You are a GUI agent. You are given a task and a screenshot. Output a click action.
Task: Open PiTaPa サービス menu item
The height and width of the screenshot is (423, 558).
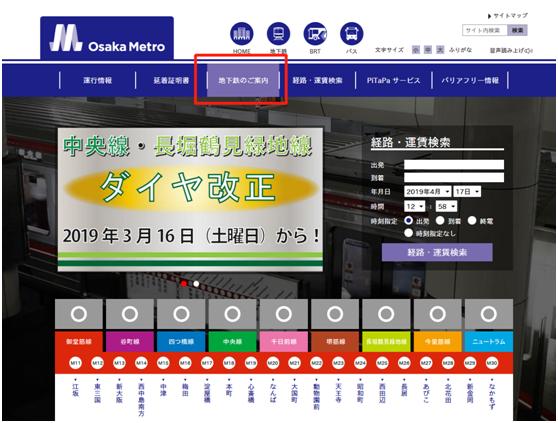[x=393, y=80]
